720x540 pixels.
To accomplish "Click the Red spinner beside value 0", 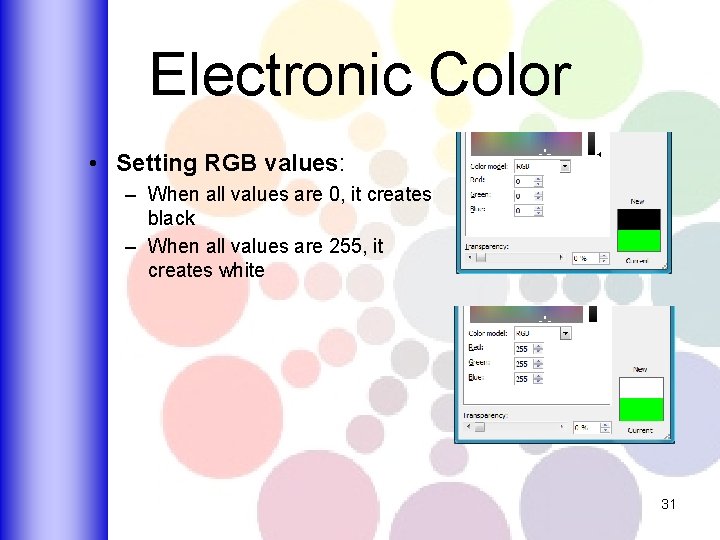I will coord(539,181).
